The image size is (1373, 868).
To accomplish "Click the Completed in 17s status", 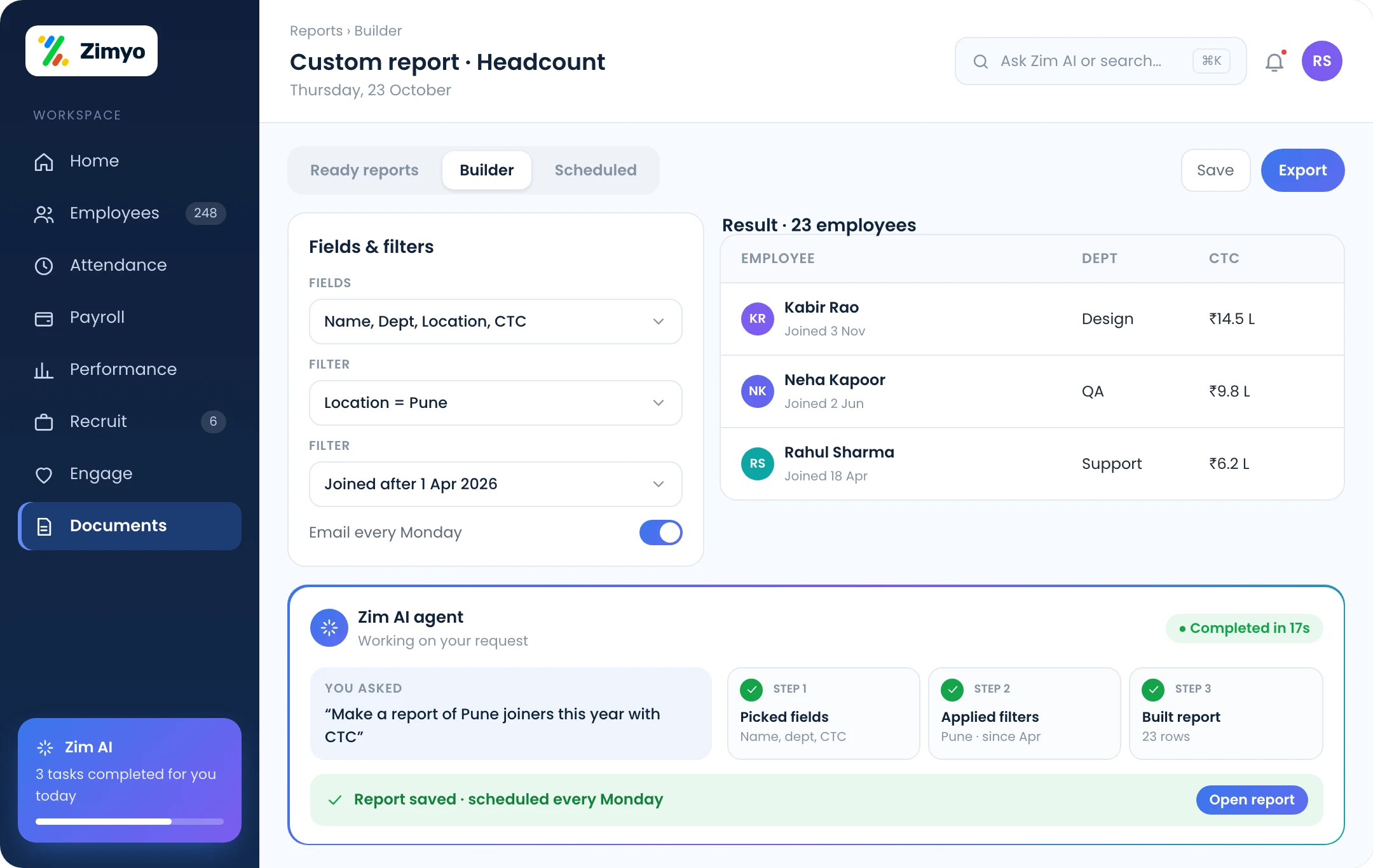I will (x=1244, y=628).
